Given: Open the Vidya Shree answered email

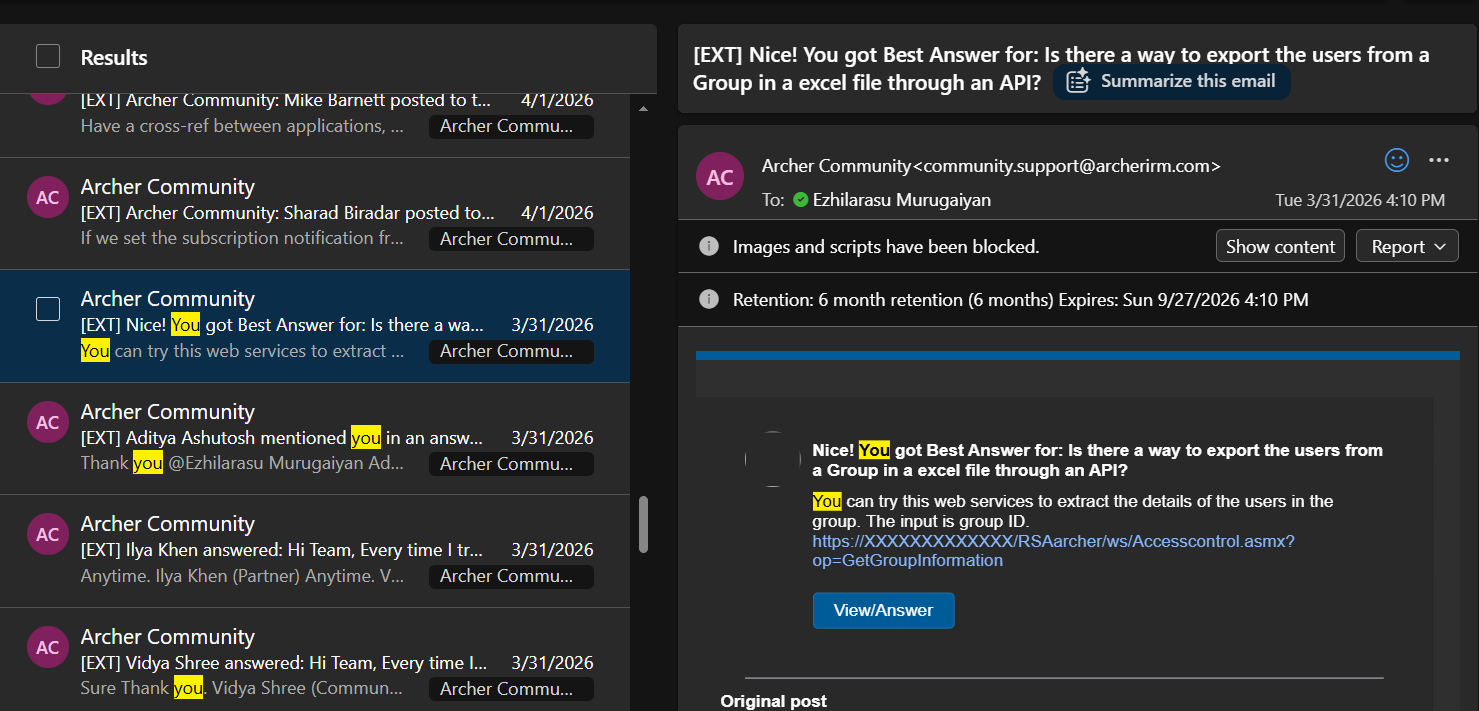Looking at the screenshot, I should coord(315,660).
